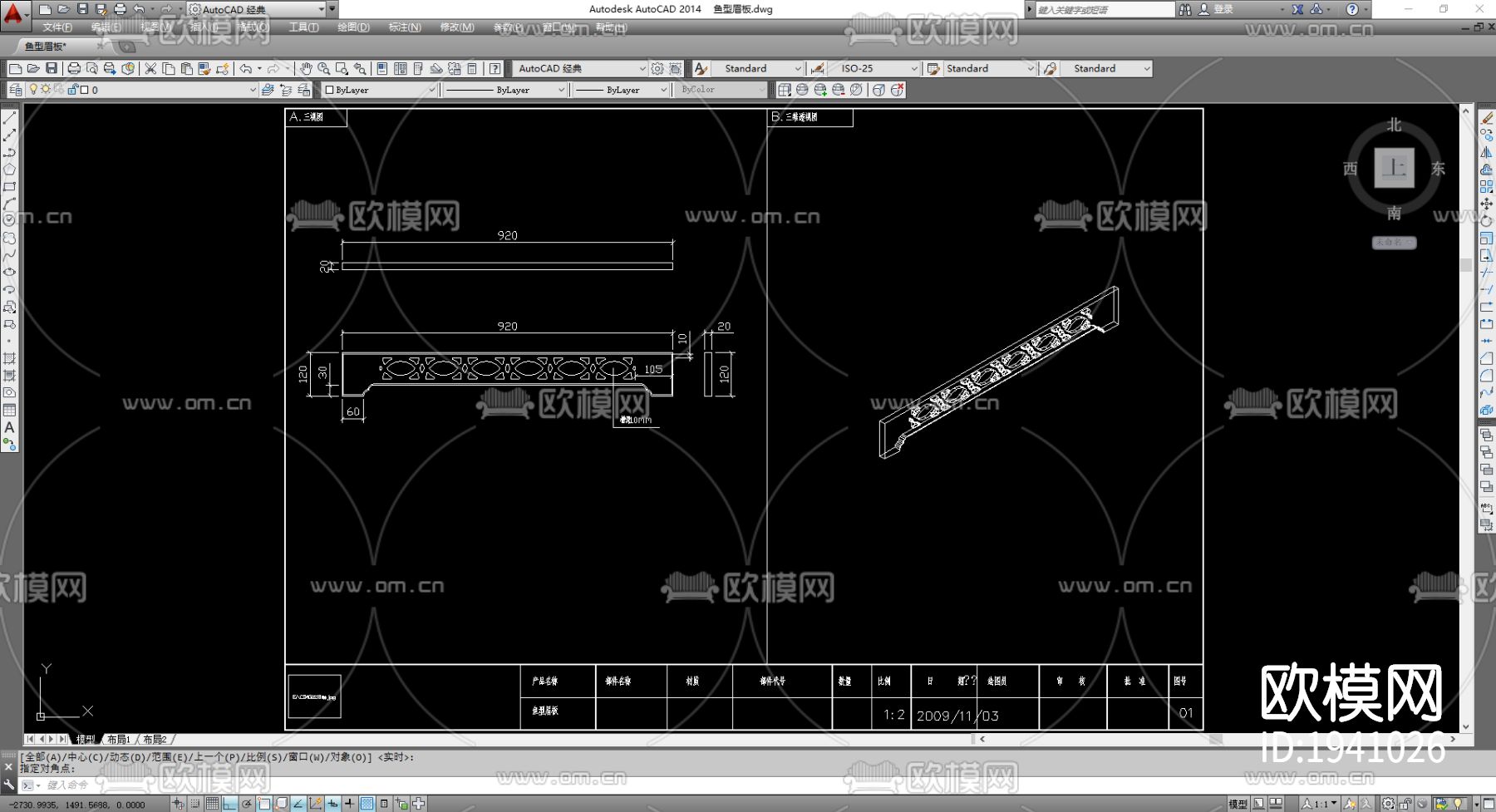The width and height of the screenshot is (1496, 812).
Task: Open the 工具(T) menu
Action: coord(303,27)
